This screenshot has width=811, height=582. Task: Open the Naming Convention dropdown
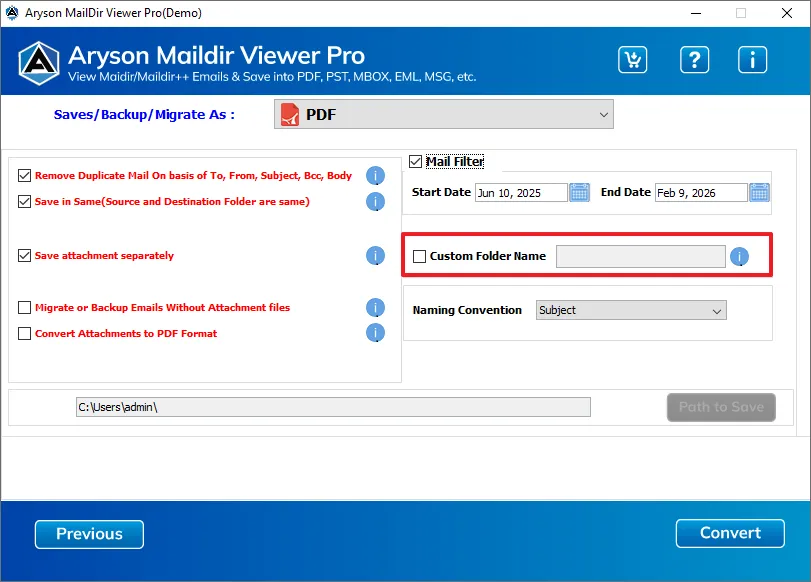pos(631,310)
